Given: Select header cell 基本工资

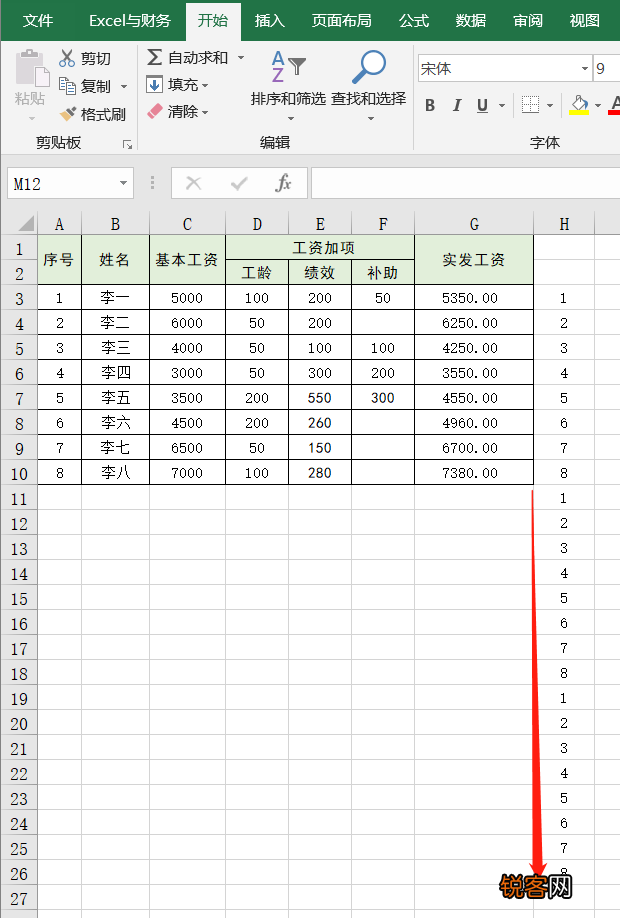Looking at the screenshot, I should pos(187,260).
